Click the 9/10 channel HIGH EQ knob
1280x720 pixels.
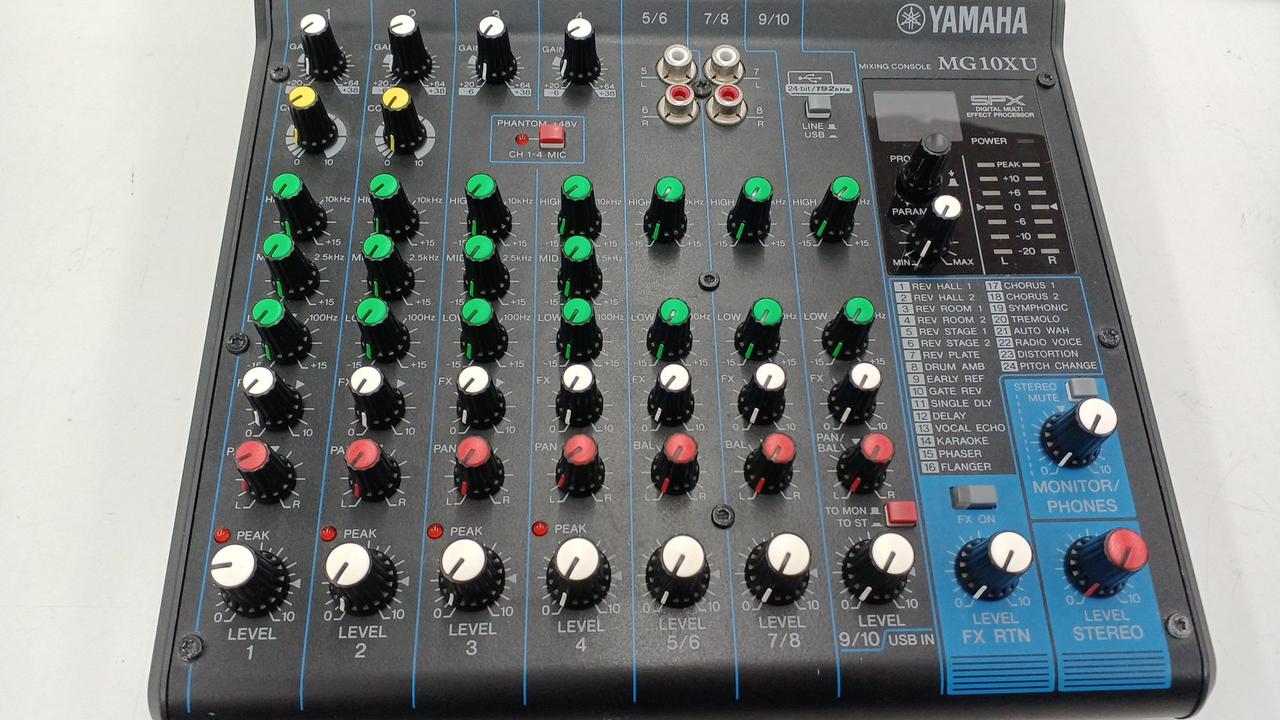(x=837, y=209)
